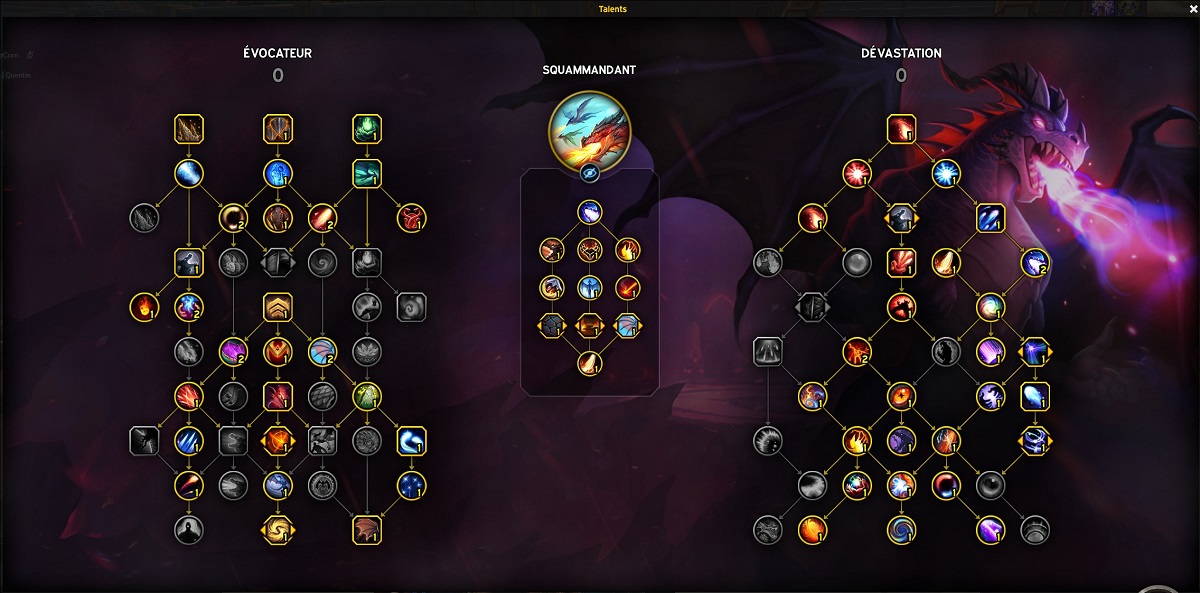Click the Squammandant hero talent label
1200x593 pixels.
click(589, 70)
